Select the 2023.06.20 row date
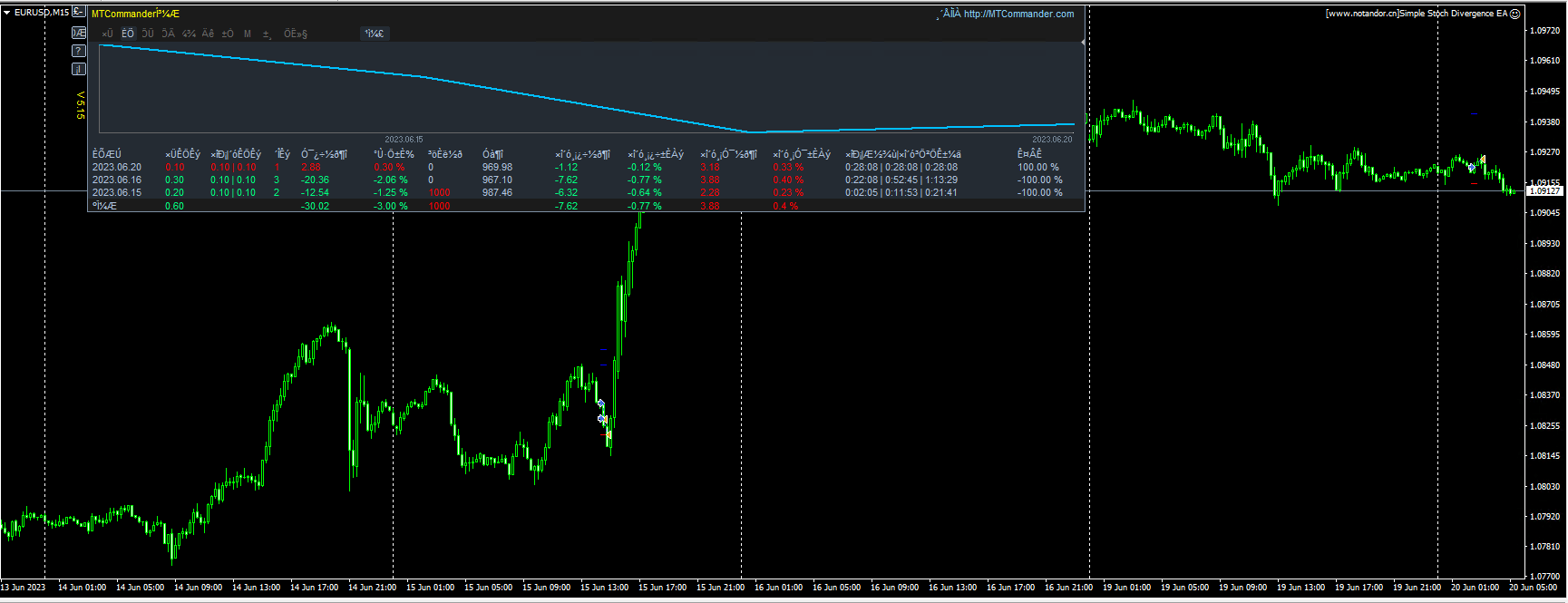Viewport: 1568px width, 603px height. 117,167
